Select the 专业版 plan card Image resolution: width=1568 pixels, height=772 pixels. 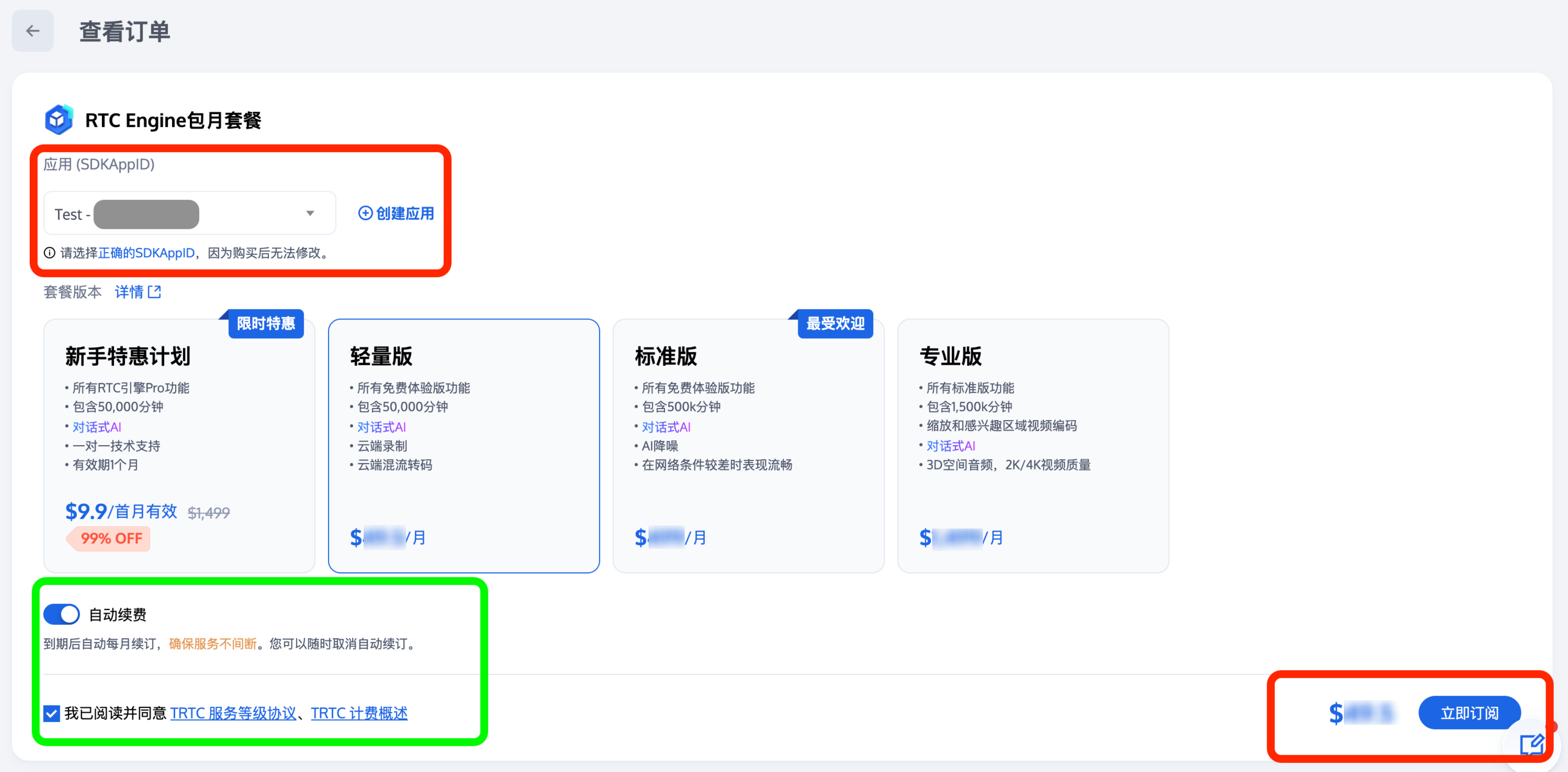(x=1033, y=446)
